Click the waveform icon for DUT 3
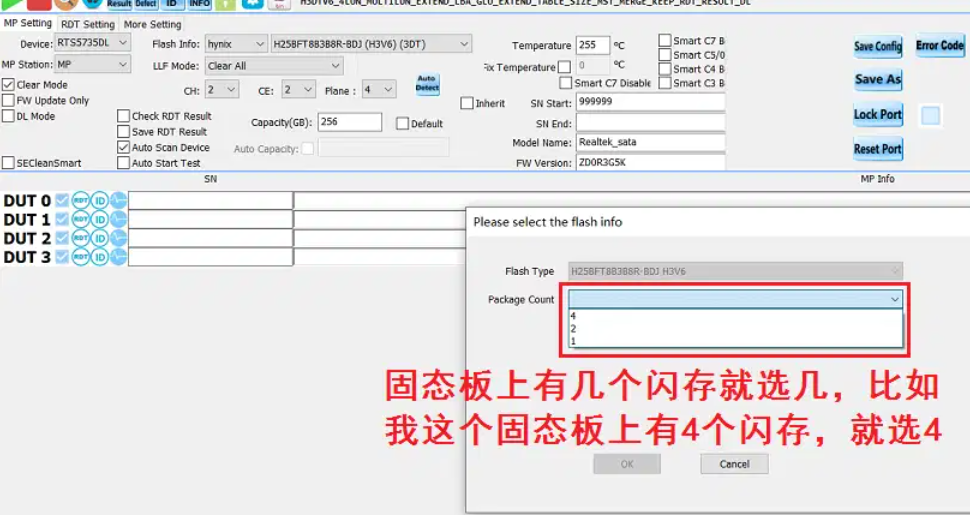The image size is (970, 515). coord(118,256)
